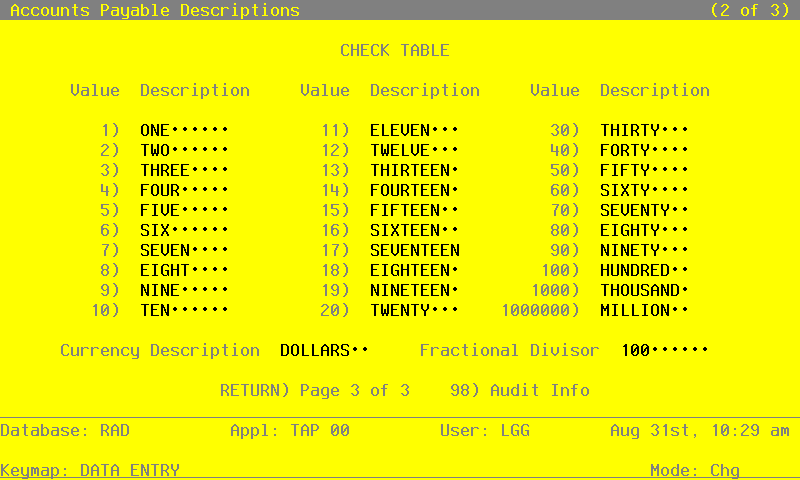
Task: Click the Fractional Divisor label
Action: pyautogui.click(x=509, y=350)
